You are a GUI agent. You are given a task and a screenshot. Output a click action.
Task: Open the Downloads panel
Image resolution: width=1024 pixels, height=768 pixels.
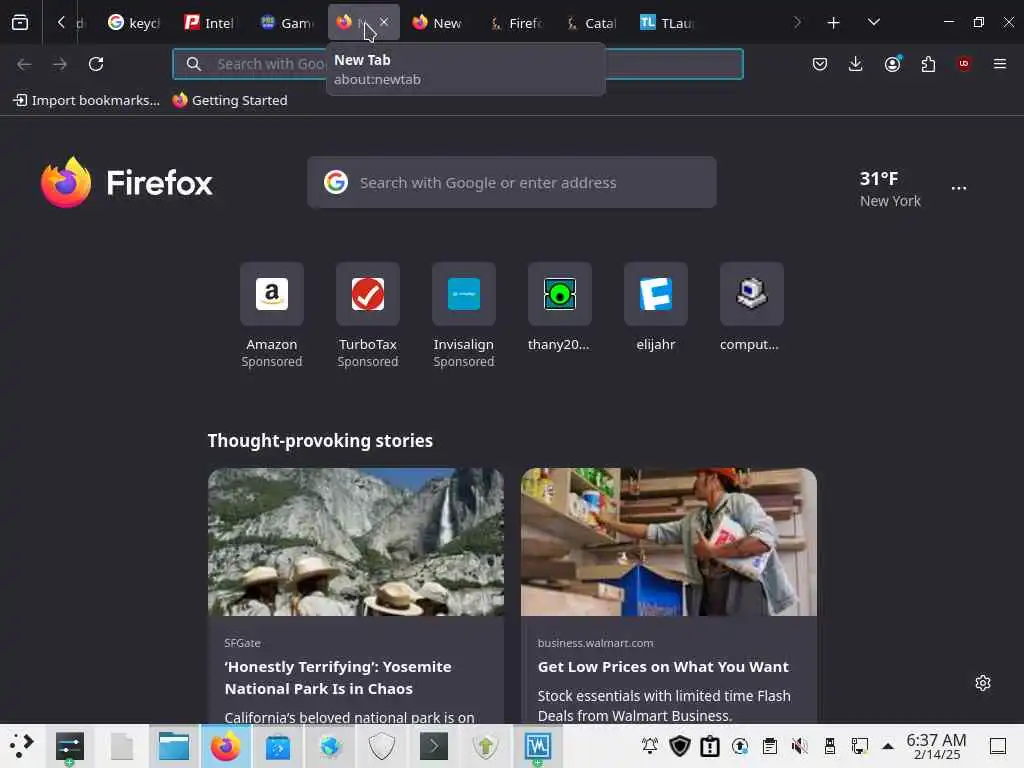[x=856, y=64]
